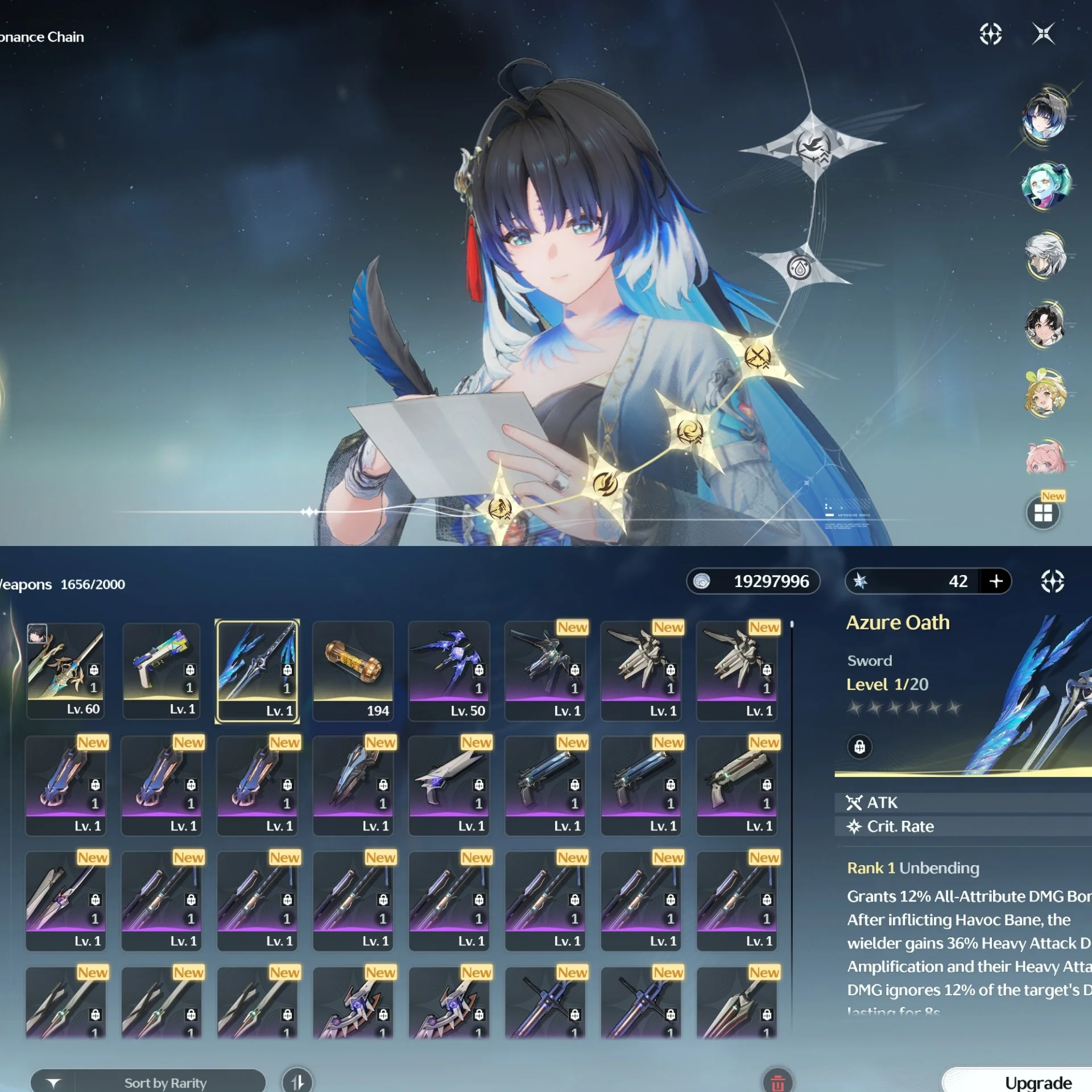Click the Azure Oath weapon title
The width and height of the screenshot is (1092, 1092).
[x=897, y=623]
